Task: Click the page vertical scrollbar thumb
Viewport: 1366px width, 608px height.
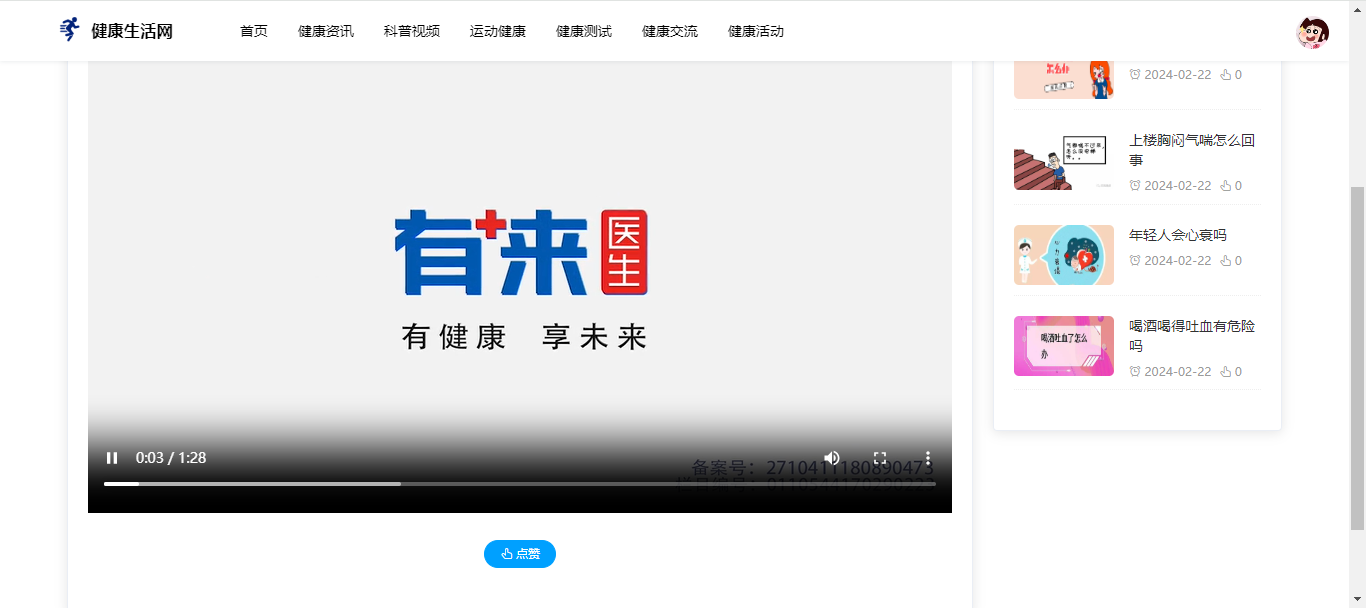Action: point(1357,357)
